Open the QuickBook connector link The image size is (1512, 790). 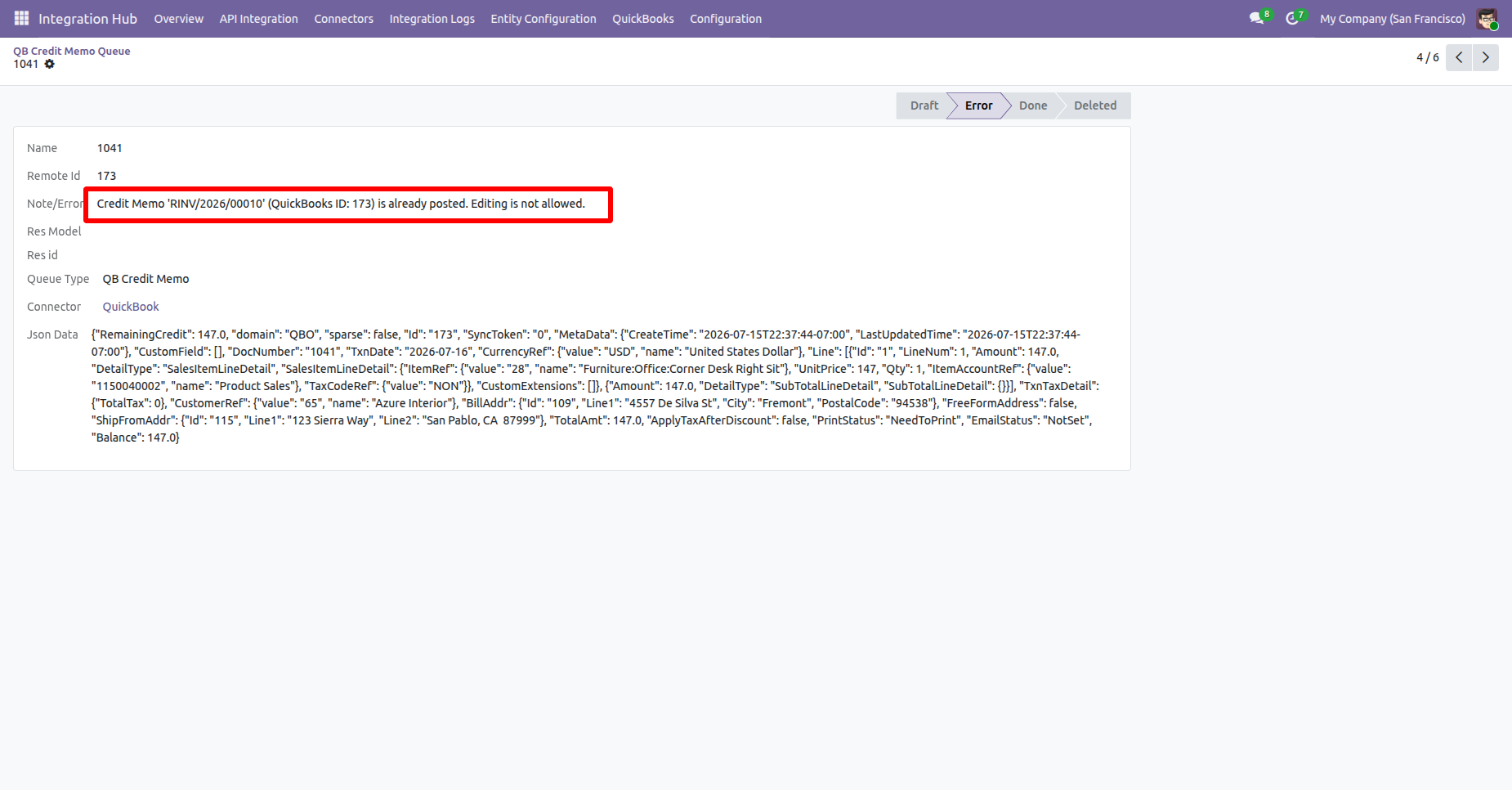(131, 307)
